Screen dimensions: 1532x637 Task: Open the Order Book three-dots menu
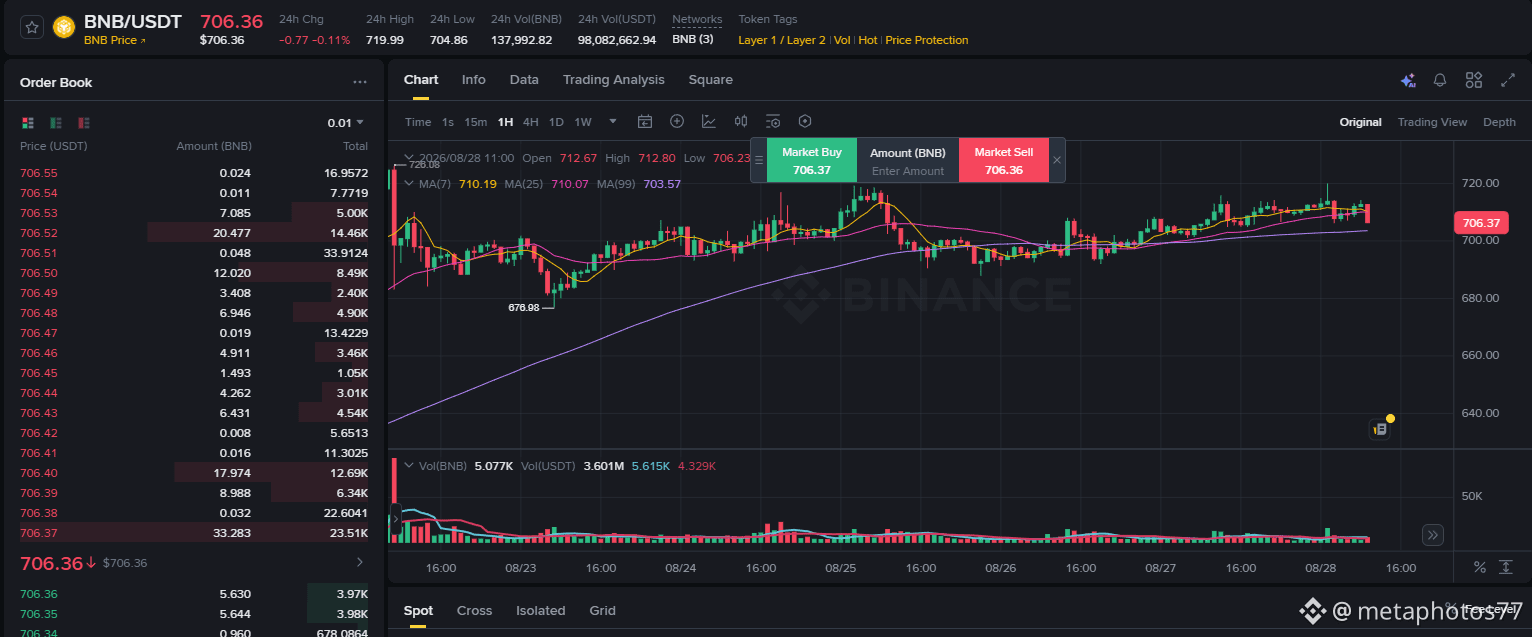click(x=360, y=83)
